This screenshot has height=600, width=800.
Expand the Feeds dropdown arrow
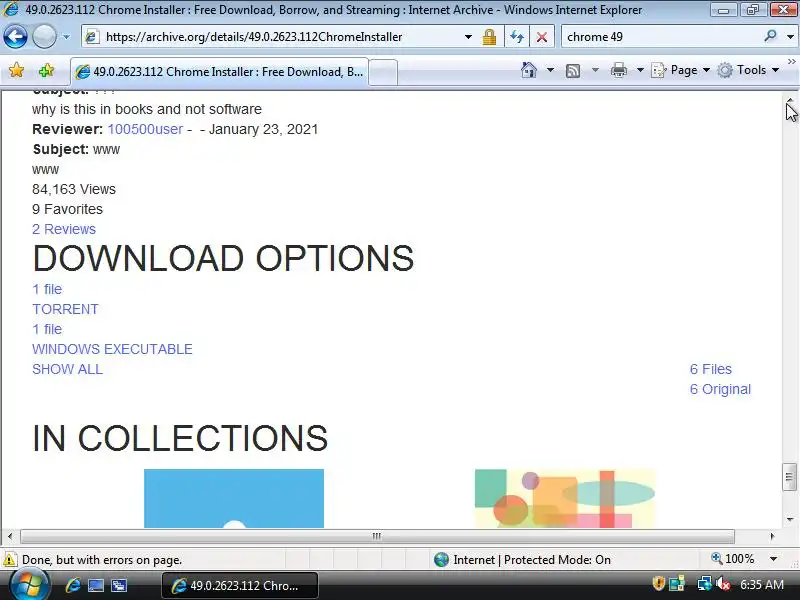(595, 70)
